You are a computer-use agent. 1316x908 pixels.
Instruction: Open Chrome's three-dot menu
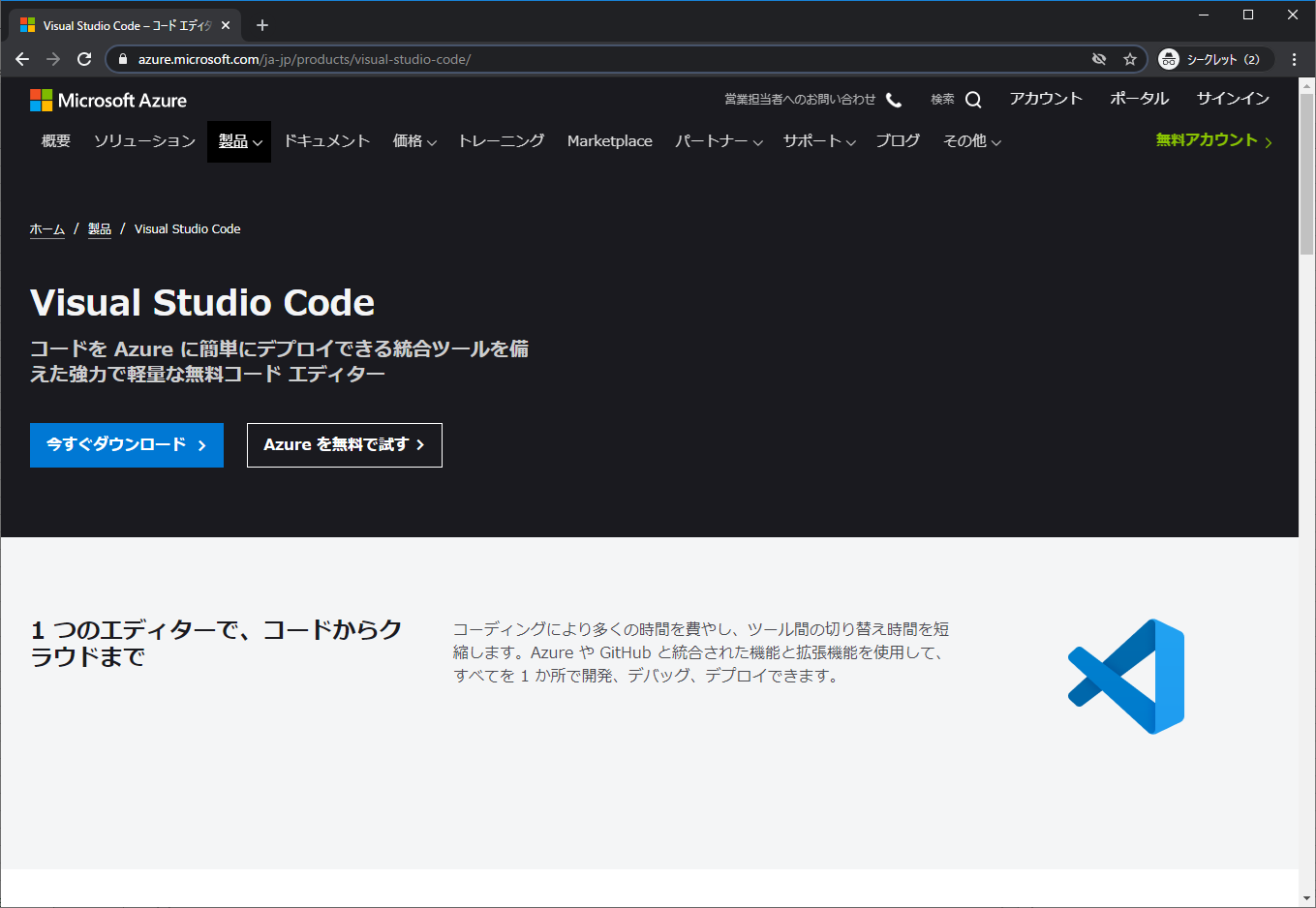pyautogui.click(x=1294, y=59)
